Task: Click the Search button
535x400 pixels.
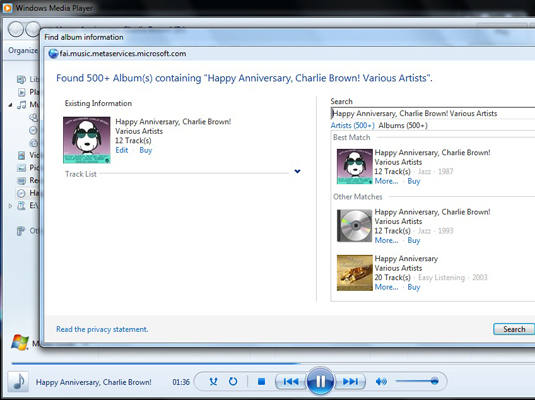Action: click(x=514, y=329)
